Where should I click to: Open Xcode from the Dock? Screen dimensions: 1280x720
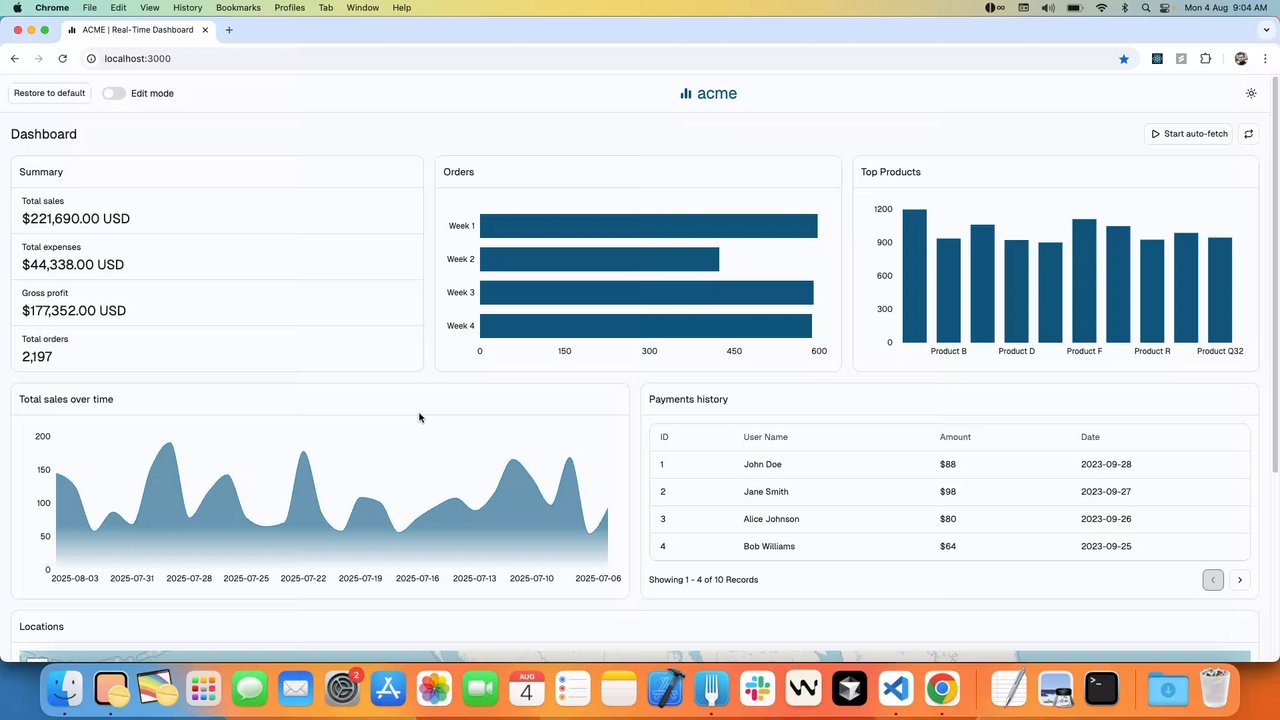pos(665,689)
